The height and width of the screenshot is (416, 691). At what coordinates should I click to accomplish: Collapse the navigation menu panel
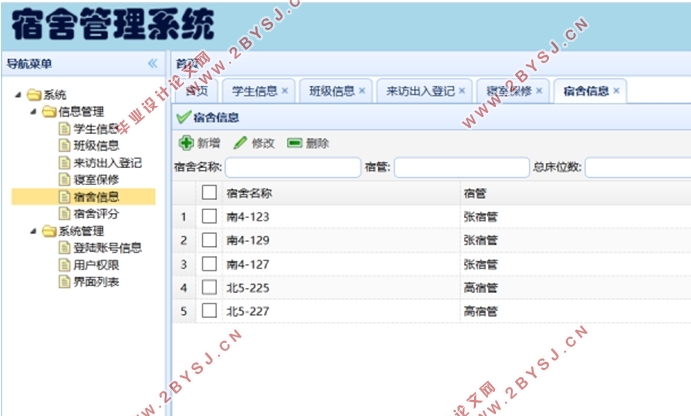[x=152, y=63]
